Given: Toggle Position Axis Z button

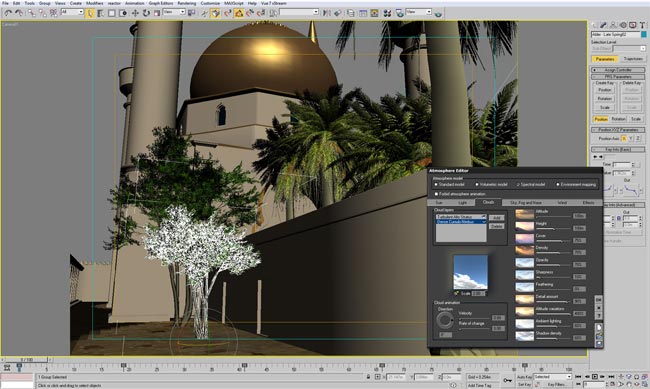Looking at the screenshot, I should 638,139.
